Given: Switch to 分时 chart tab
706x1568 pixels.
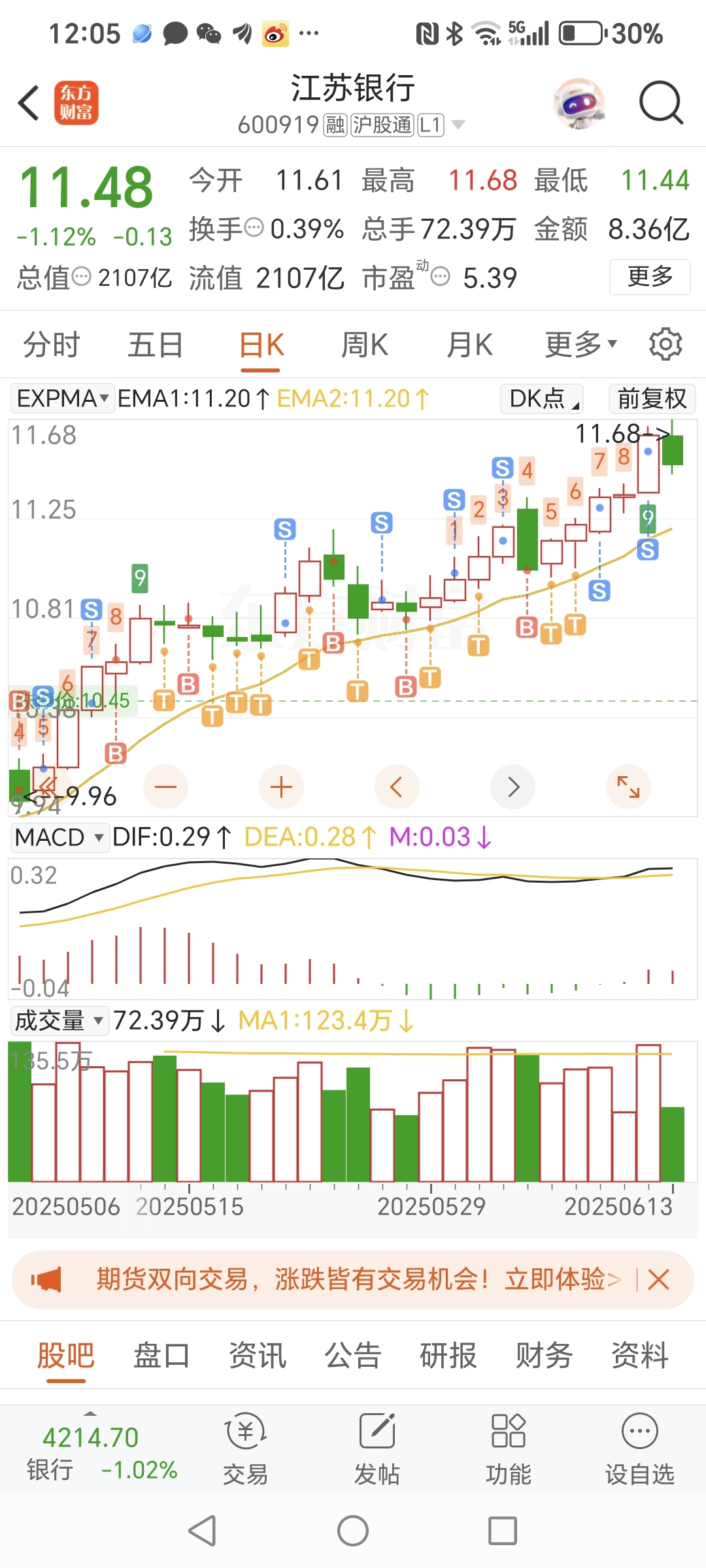Looking at the screenshot, I should (x=52, y=344).
